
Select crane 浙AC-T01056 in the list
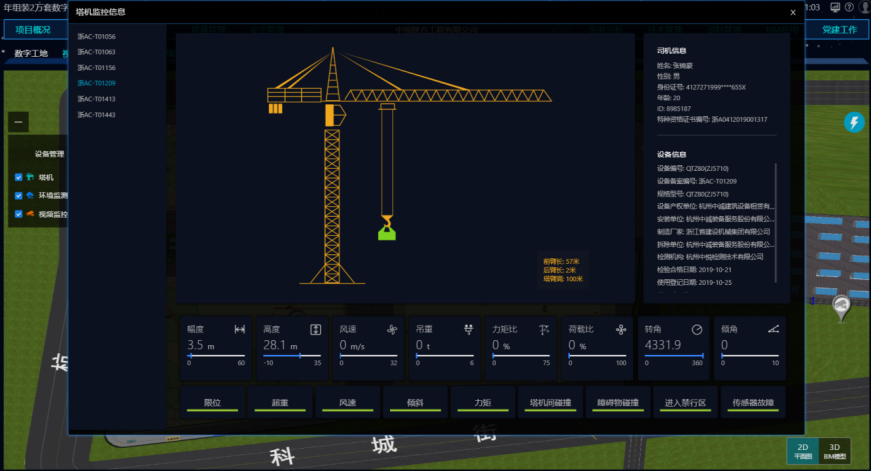pyautogui.click(x=97, y=37)
